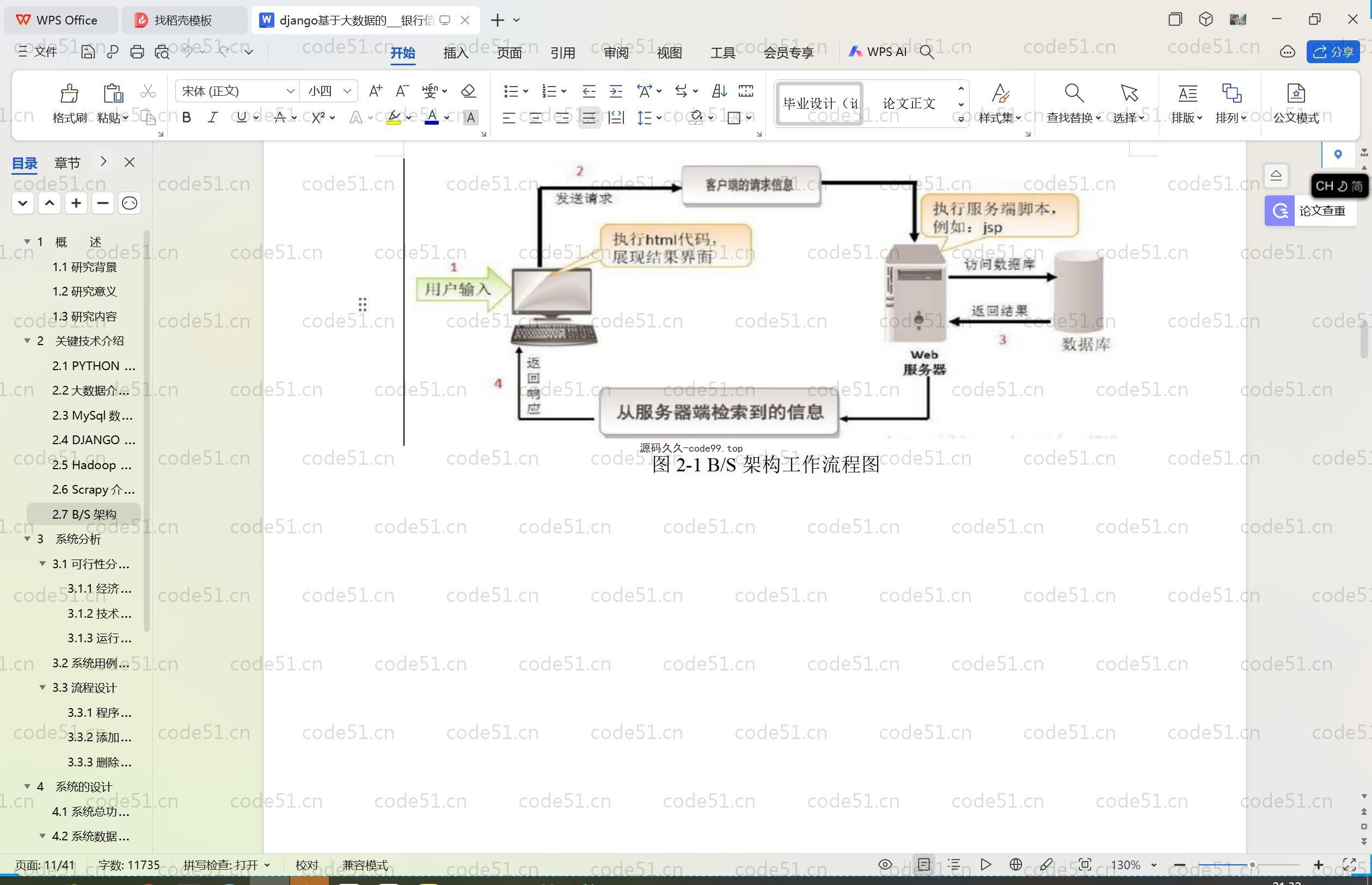
Task: Click the Clear Formatting eraser icon
Action: pyautogui.click(x=468, y=91)
